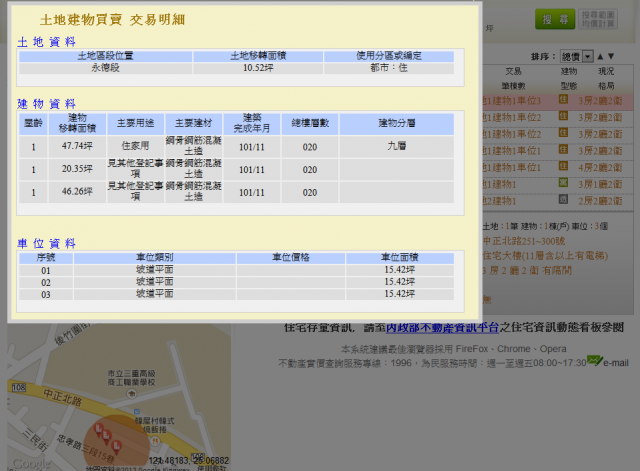This screenshot has width=640, height=471.
Task: Click the 建築完成年月 column header
Action: [x=252, y=124]
